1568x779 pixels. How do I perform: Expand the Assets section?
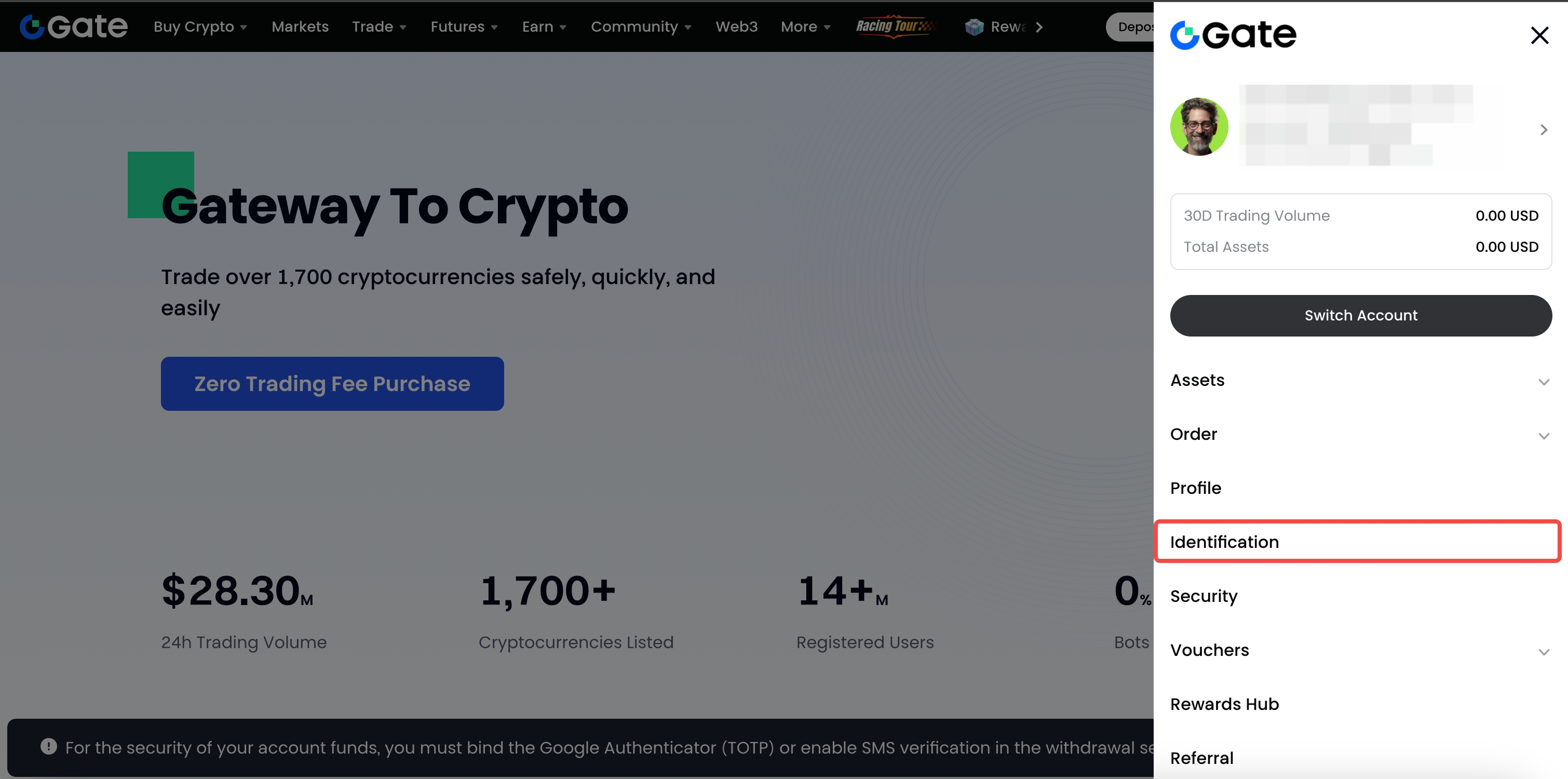tap(1543, 382)
